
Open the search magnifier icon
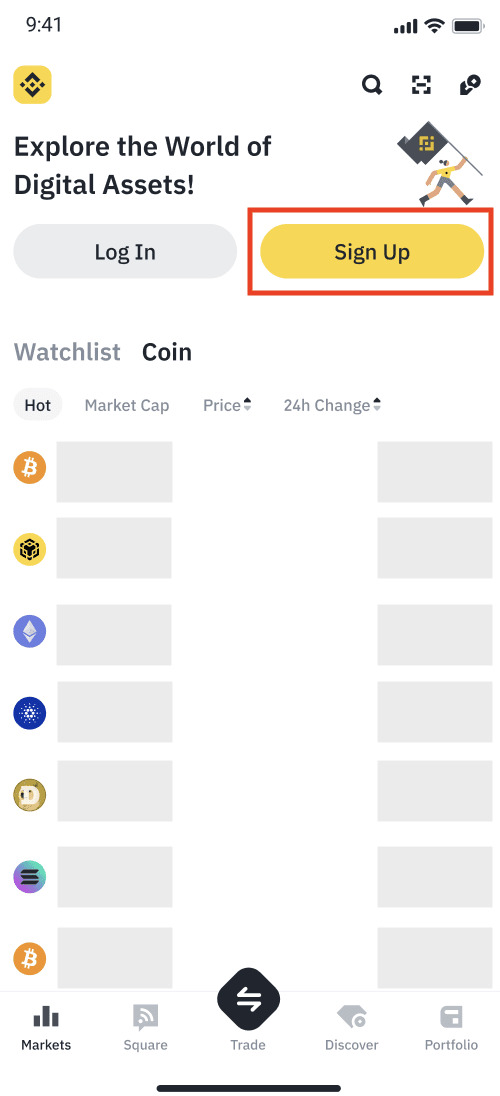point(371,85)
